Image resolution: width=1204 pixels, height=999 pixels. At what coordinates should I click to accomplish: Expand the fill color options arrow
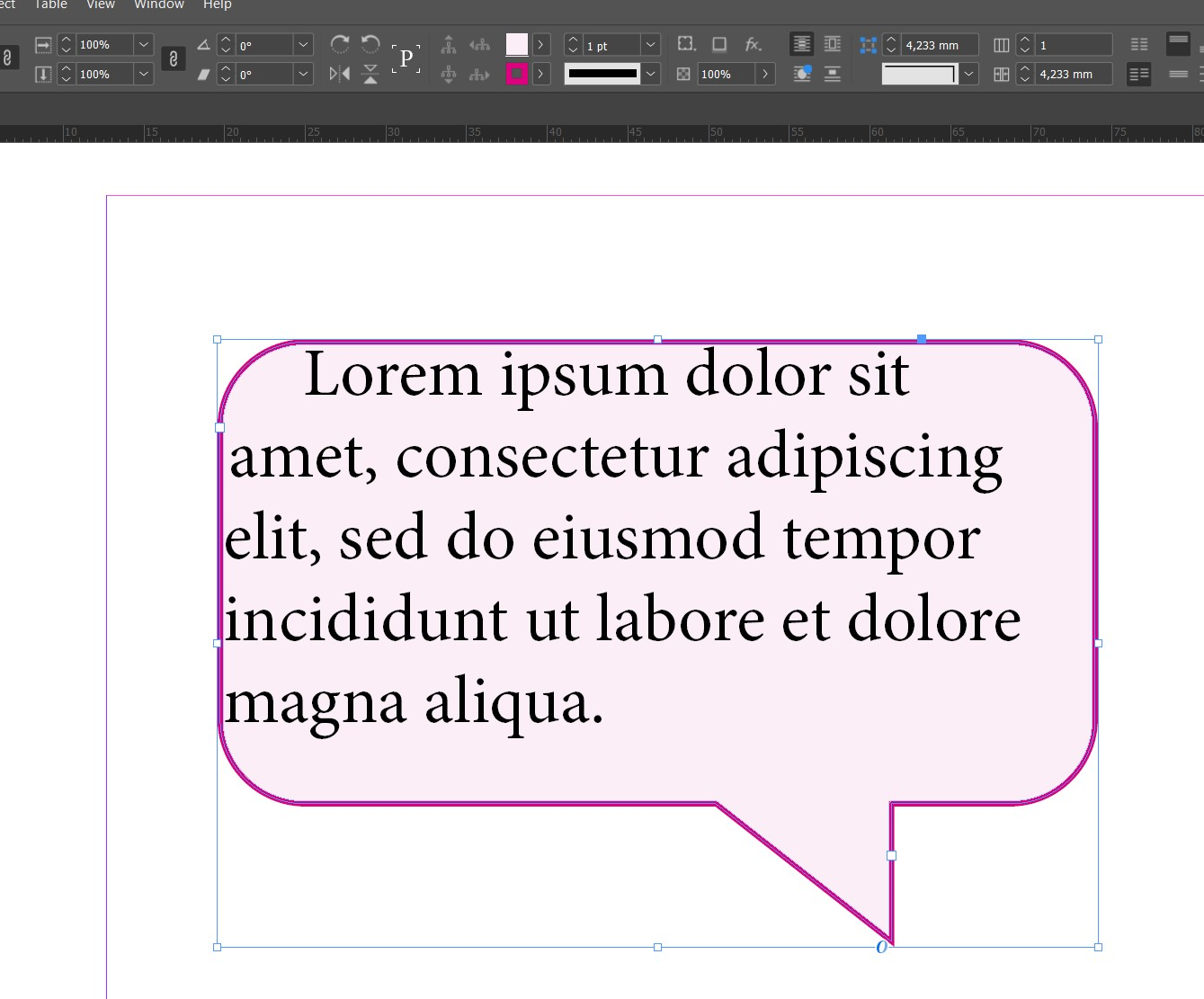[540, 45]
